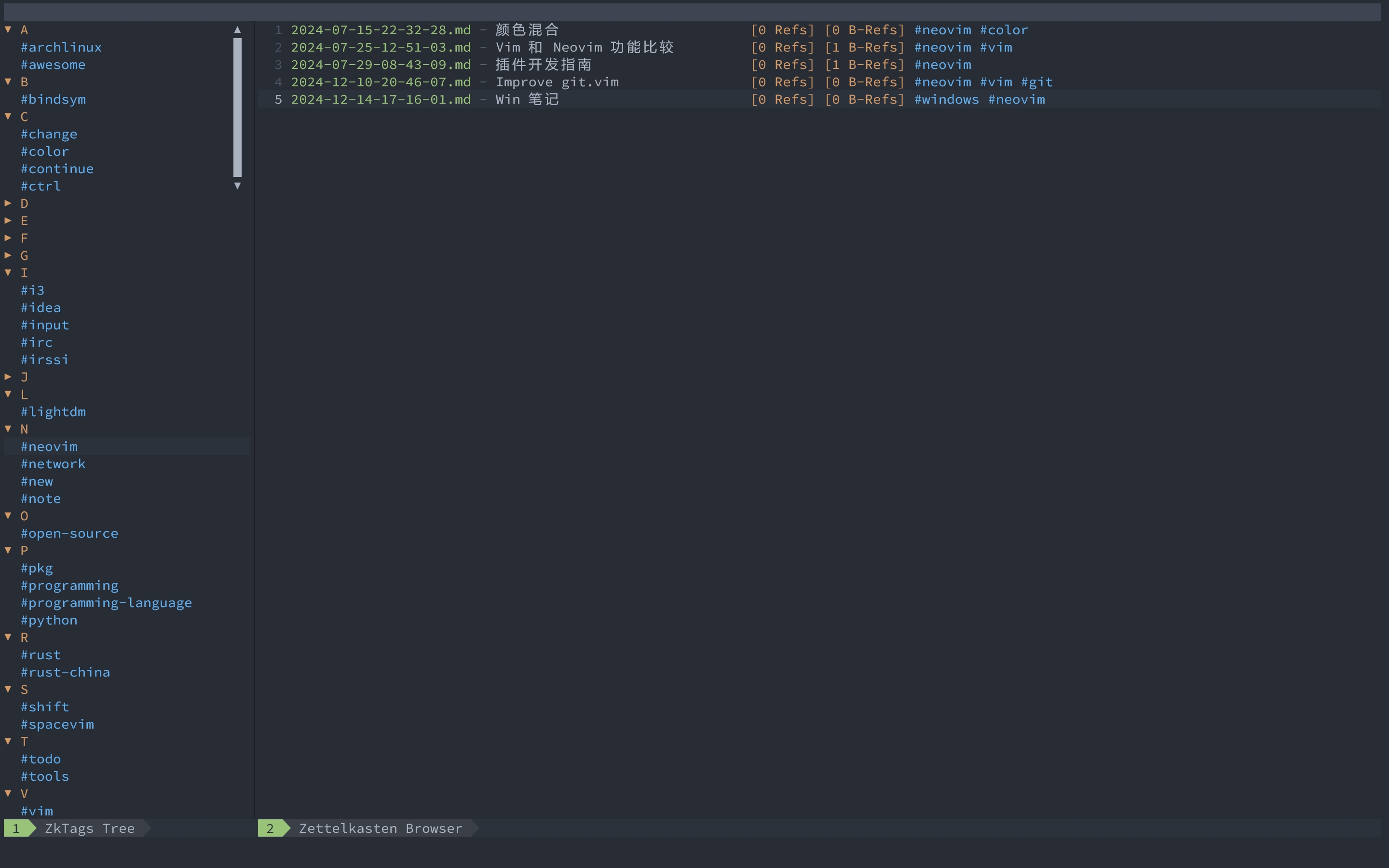Collapse the A tag group

click(x=8, y=30)
